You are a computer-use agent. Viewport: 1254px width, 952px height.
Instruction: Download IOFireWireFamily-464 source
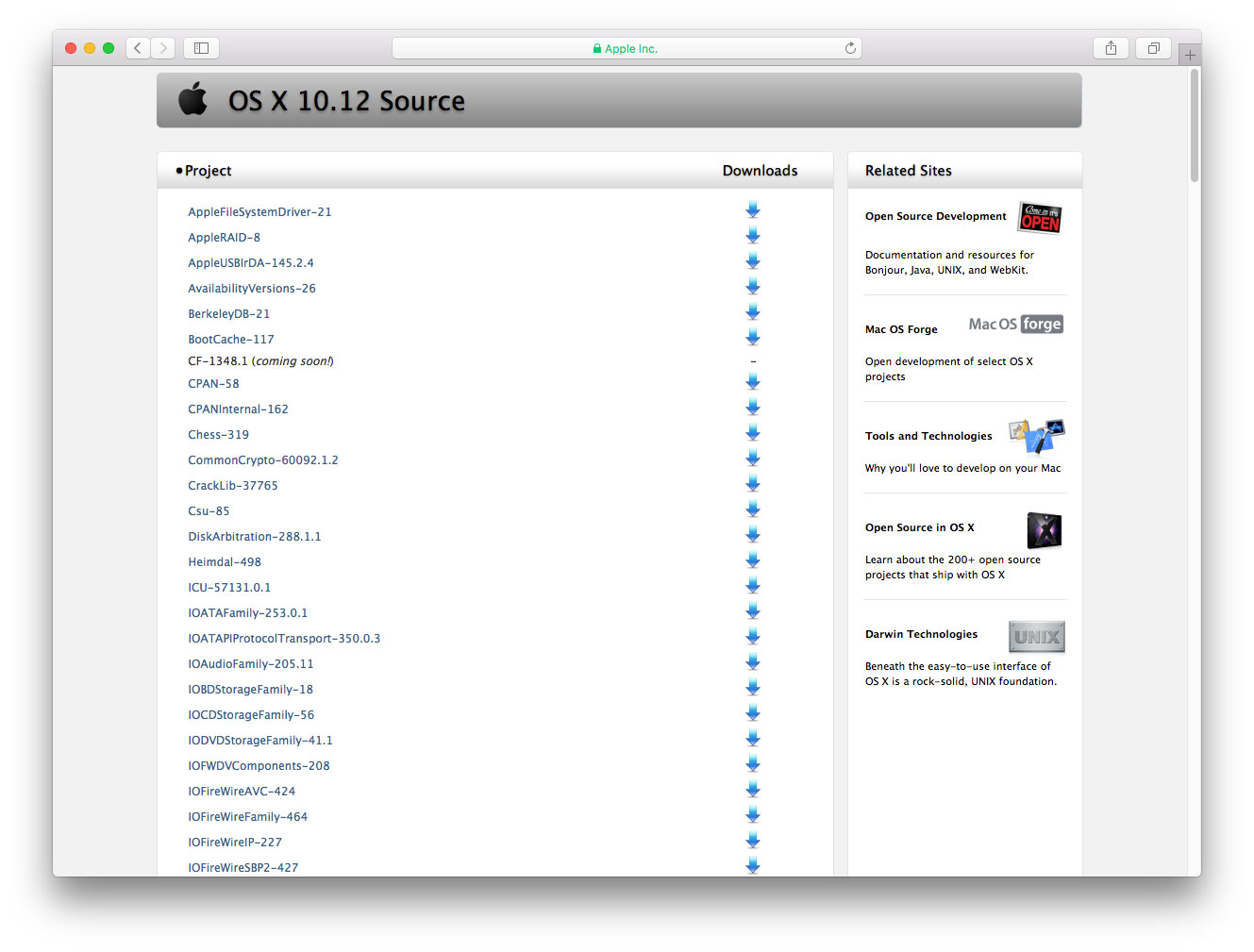752,813
